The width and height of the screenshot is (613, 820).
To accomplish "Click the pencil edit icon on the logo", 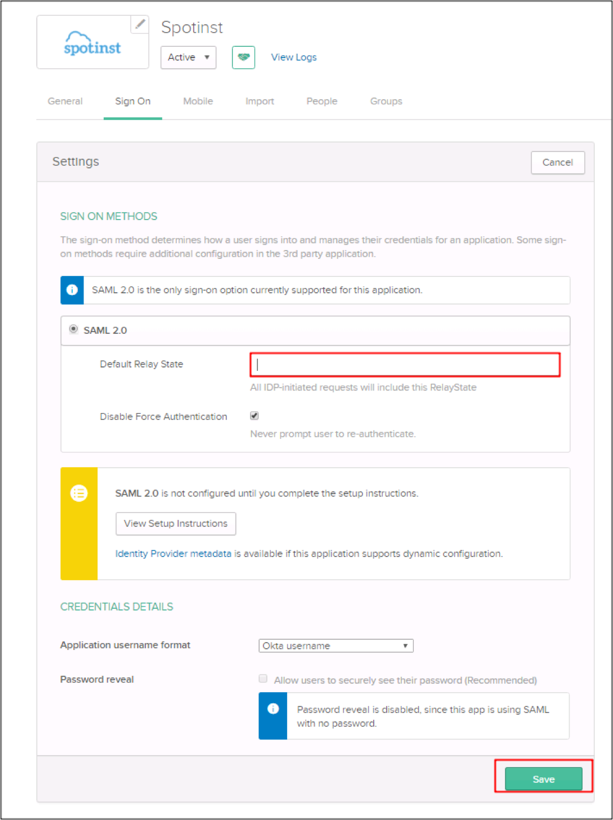I will tap(140, 24).
